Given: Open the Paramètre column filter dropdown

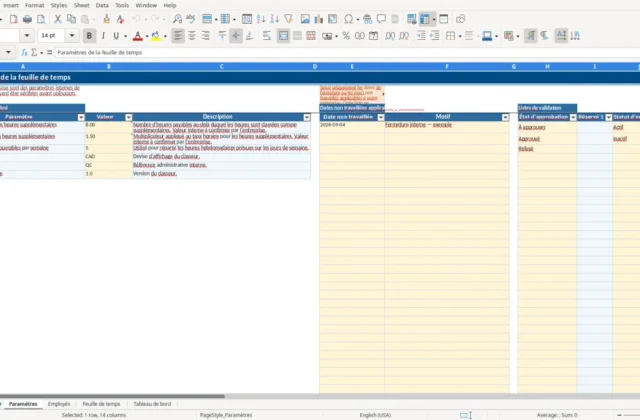Looking at the screenshot, I should tap(81, 117).
